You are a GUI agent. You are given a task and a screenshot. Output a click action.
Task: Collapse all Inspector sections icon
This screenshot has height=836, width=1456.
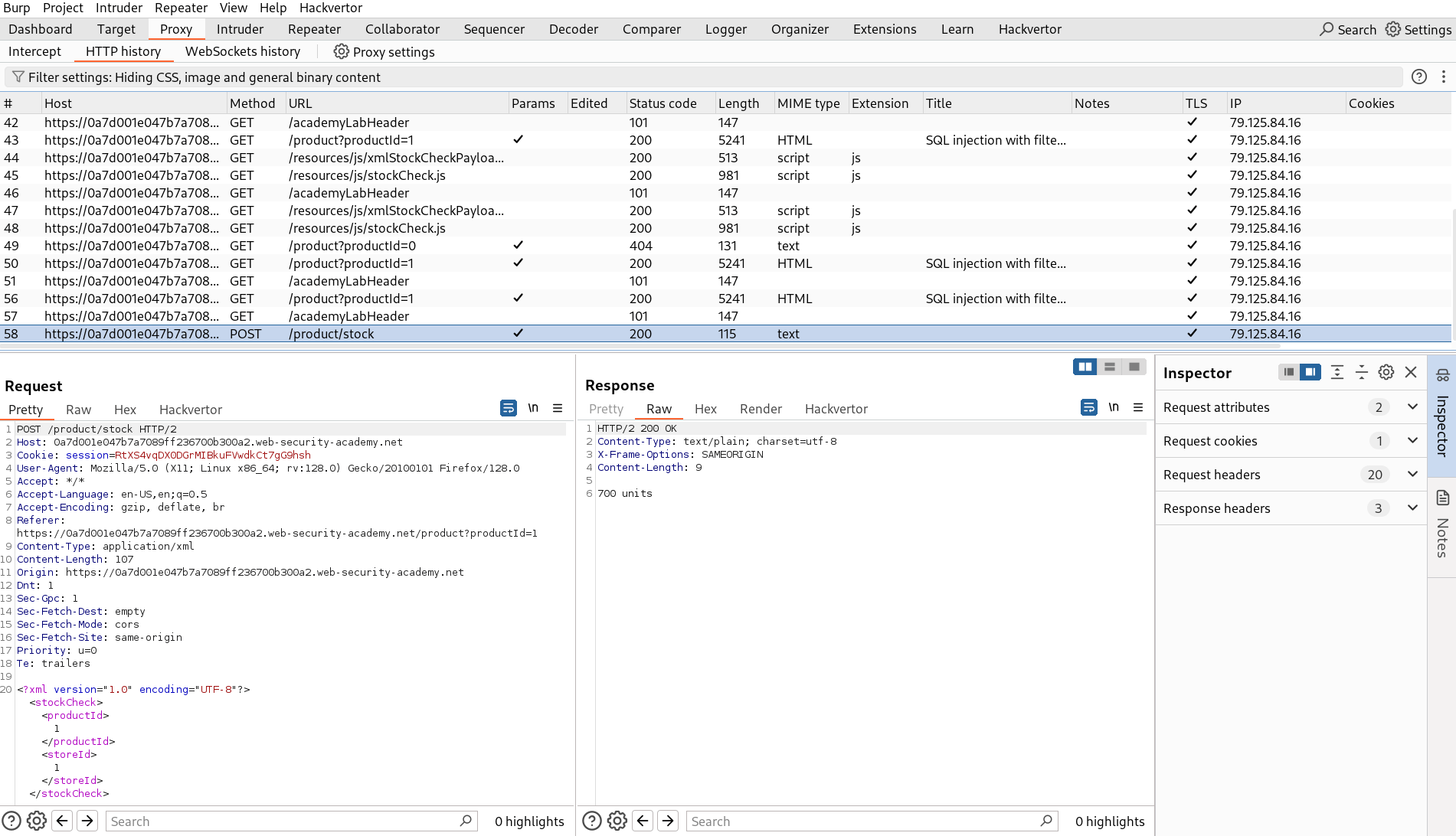tap(1362, 372)
